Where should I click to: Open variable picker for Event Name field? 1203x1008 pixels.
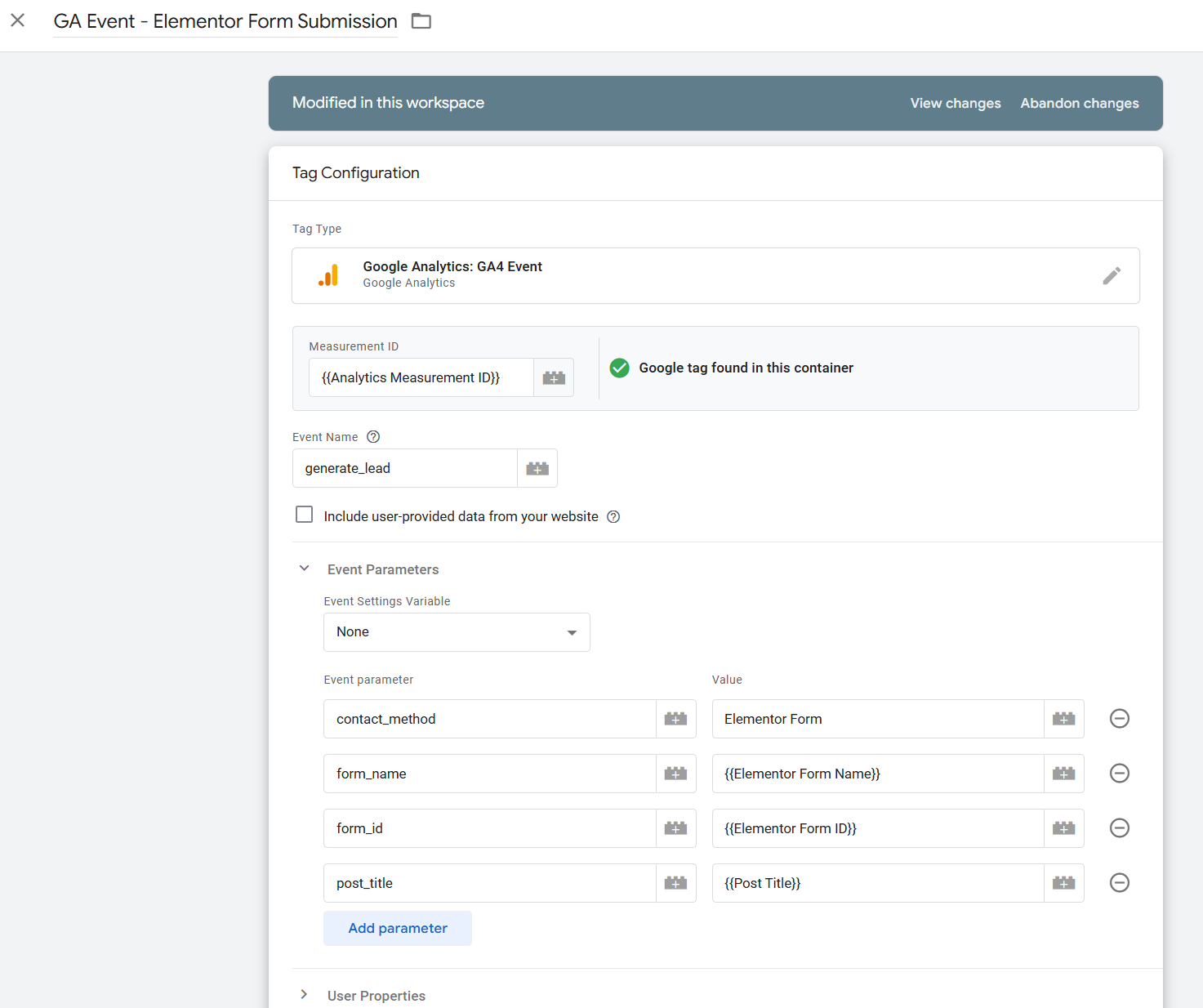pyautogui.click(x=537, y=467)
